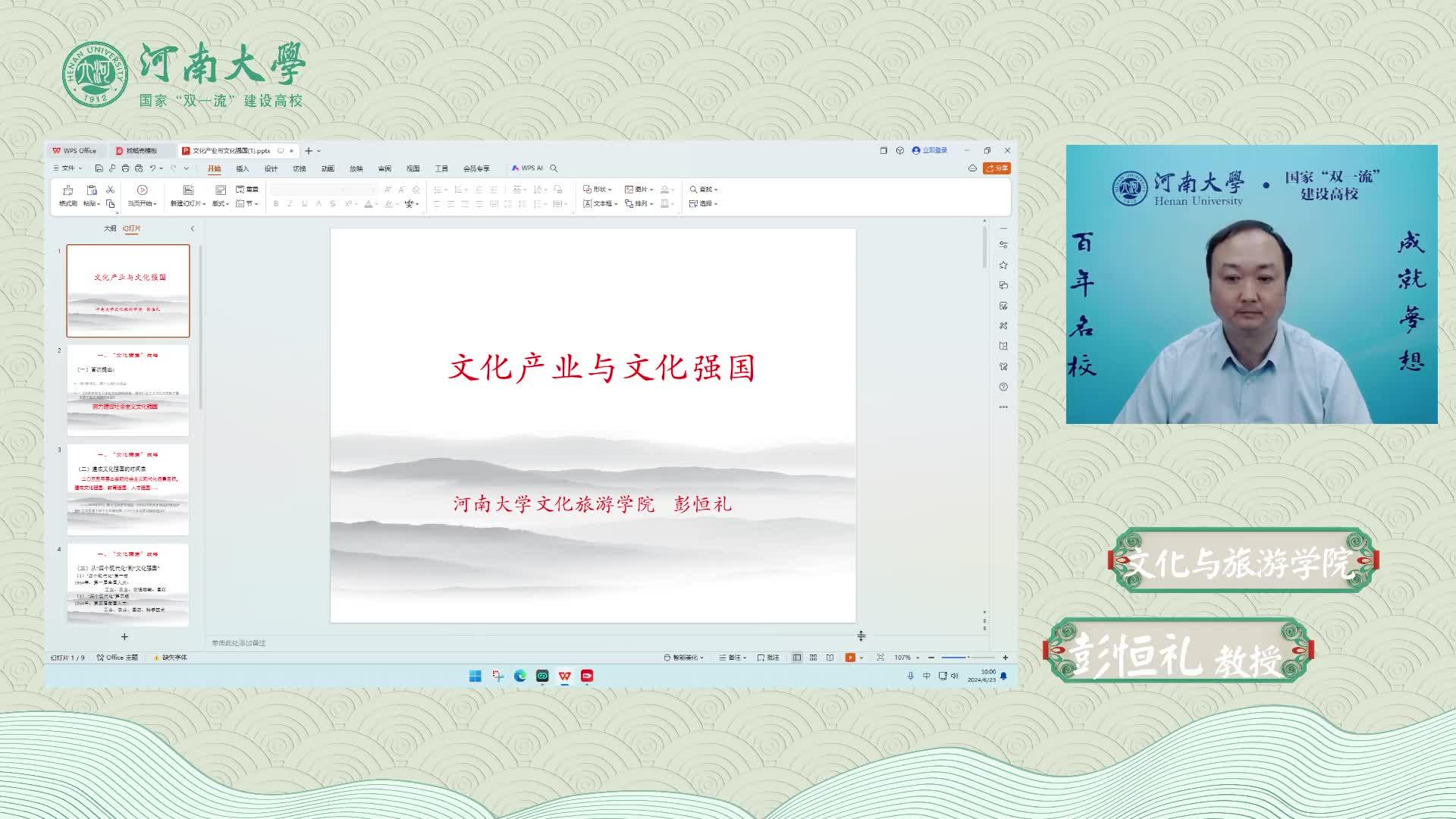The height and width of the screenshot is (819, 1456).
Task: Click the zoom slider in status bar
Action: coord(968,657)
